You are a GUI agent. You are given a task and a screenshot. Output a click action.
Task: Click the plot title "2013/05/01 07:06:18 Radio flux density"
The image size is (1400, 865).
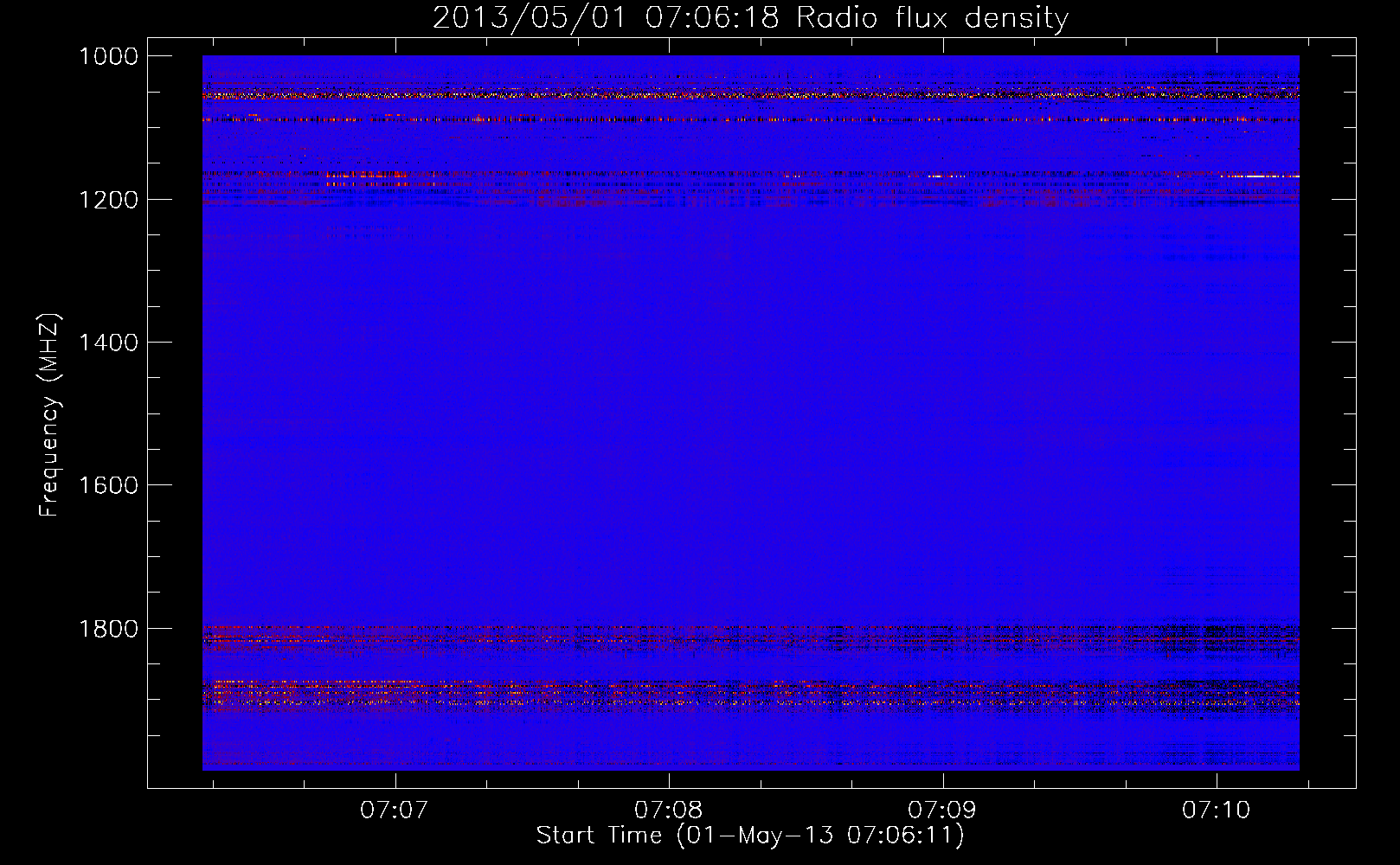[x=750, y=18]
